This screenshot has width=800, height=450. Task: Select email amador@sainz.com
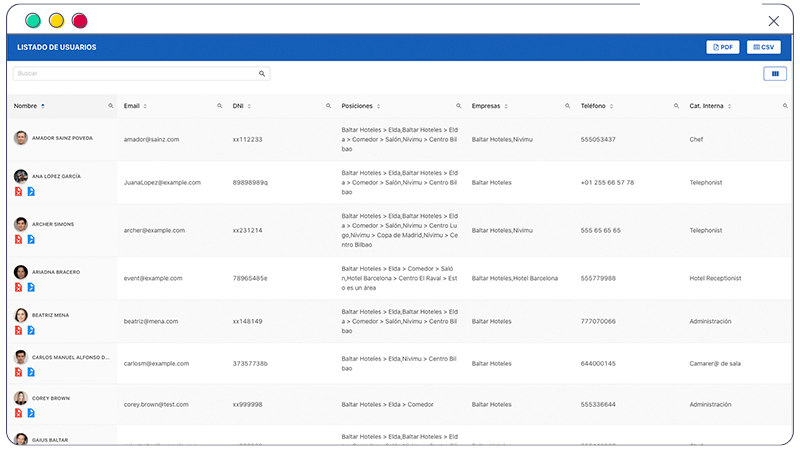(152, 139)
